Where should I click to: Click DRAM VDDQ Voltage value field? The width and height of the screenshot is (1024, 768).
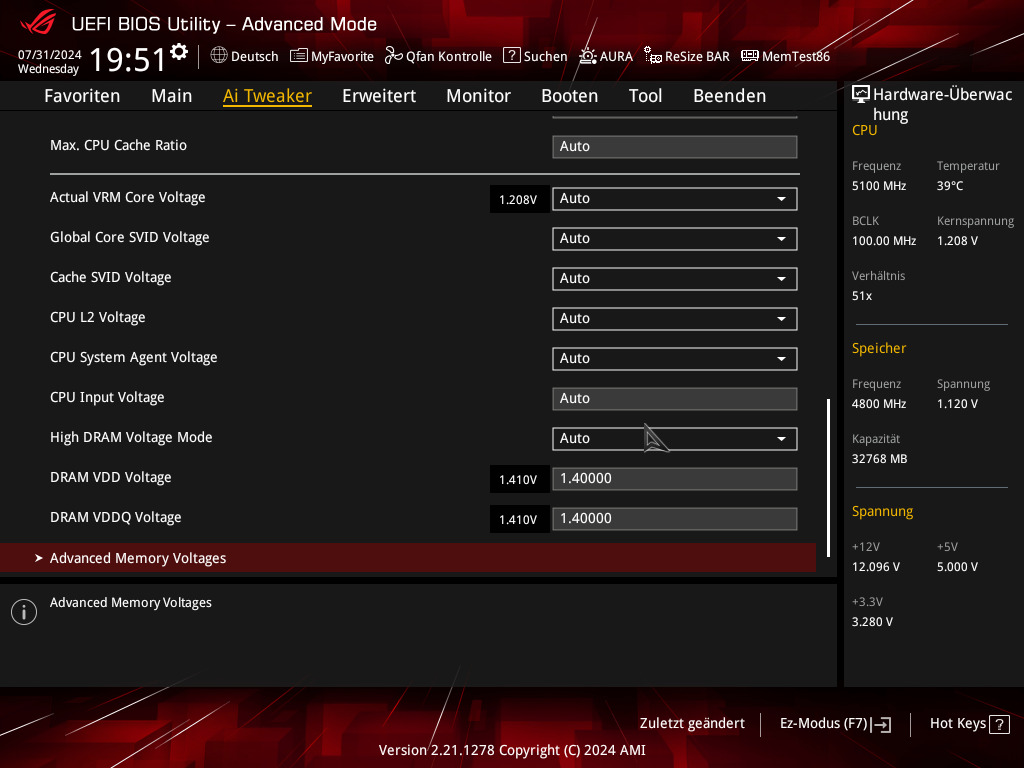pyautogui.click(x=674, y=519)
